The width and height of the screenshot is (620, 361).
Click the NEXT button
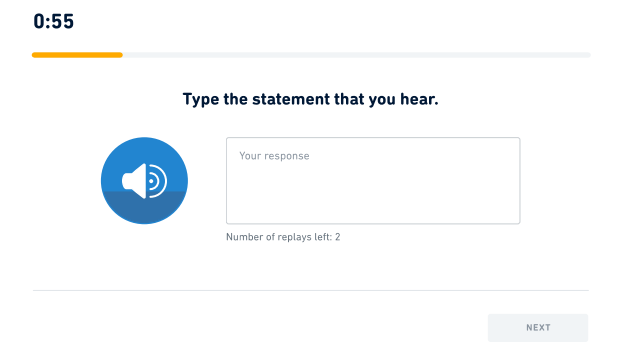click(538, 328)
